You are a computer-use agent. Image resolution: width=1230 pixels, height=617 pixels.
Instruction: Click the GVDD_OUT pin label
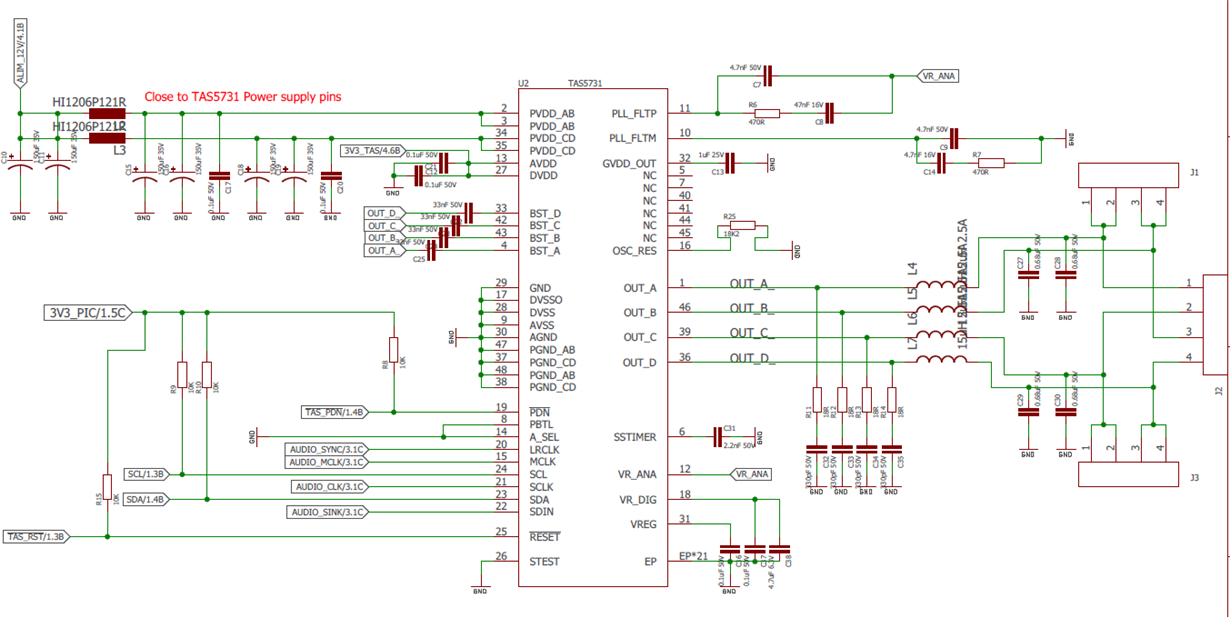pos(630,163)
